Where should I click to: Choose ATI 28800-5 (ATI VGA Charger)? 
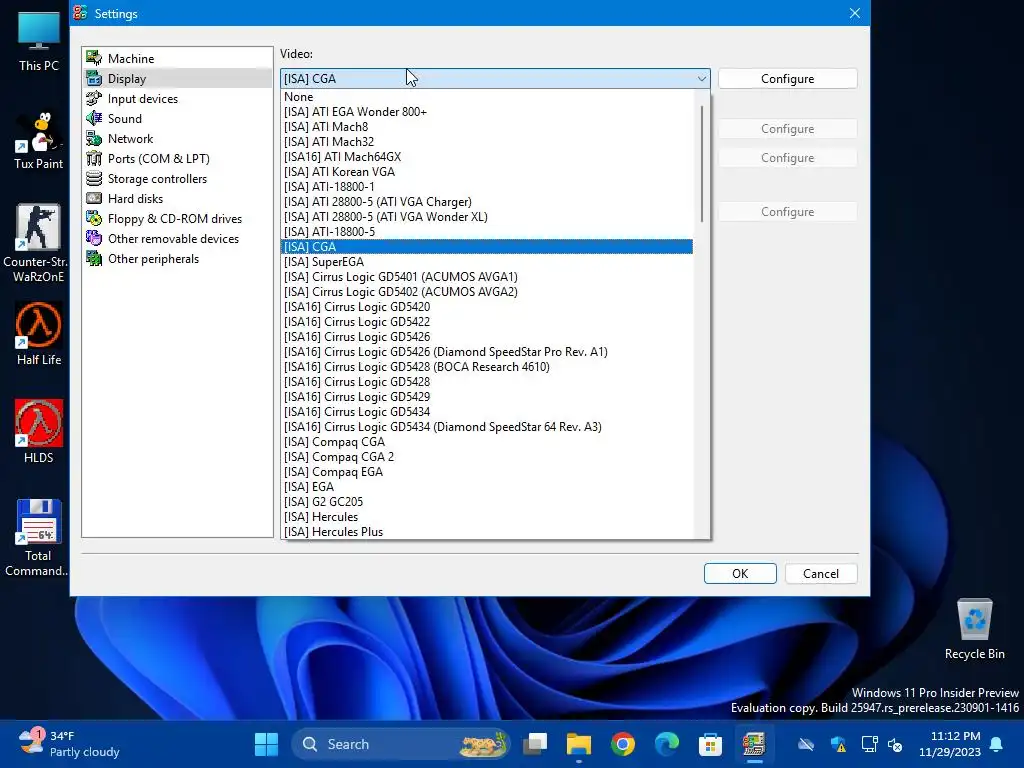[487, 202]
